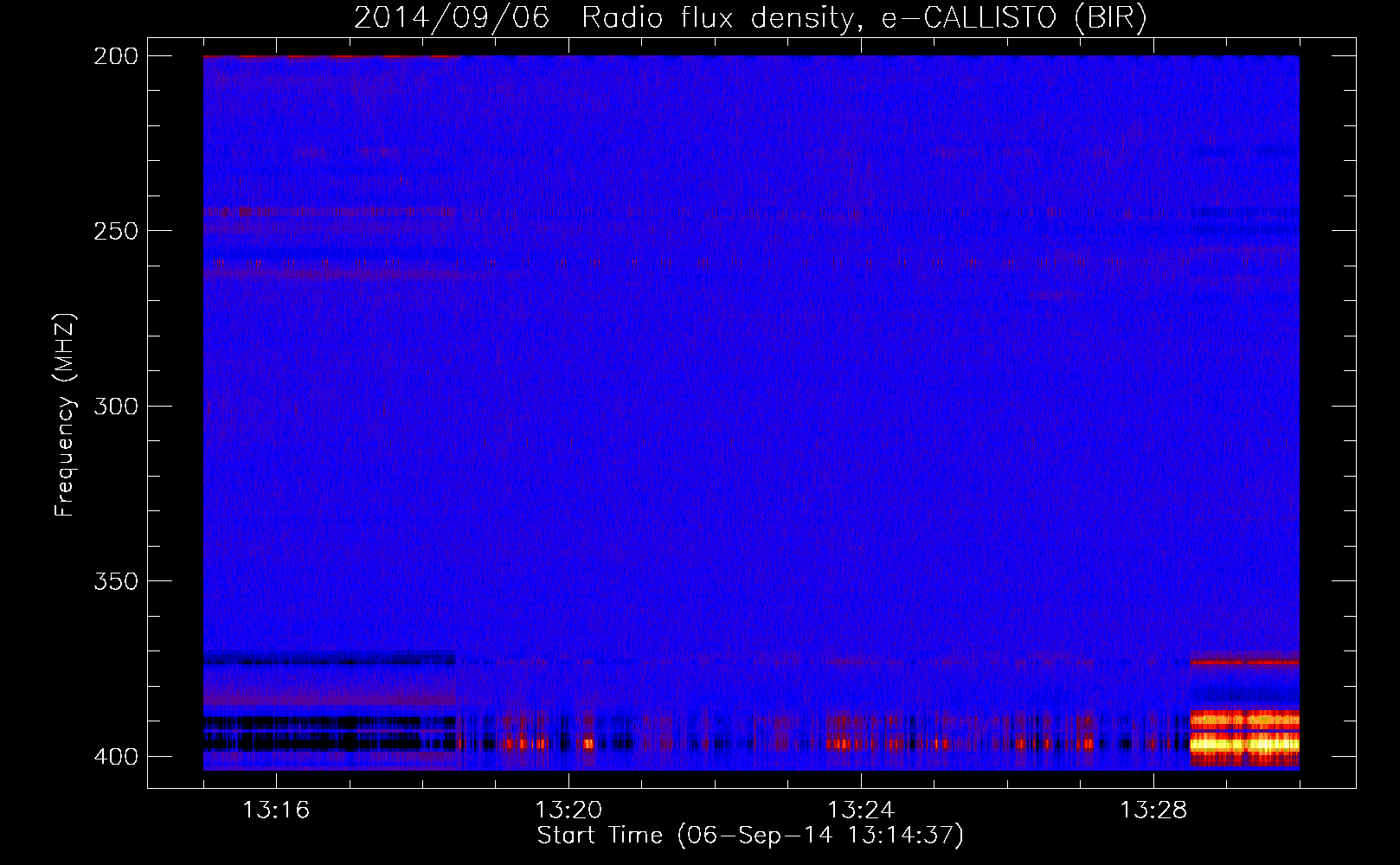Select the time tick label '13:20'
This screenshot has height=865, width=1400.
click(568, 810)
